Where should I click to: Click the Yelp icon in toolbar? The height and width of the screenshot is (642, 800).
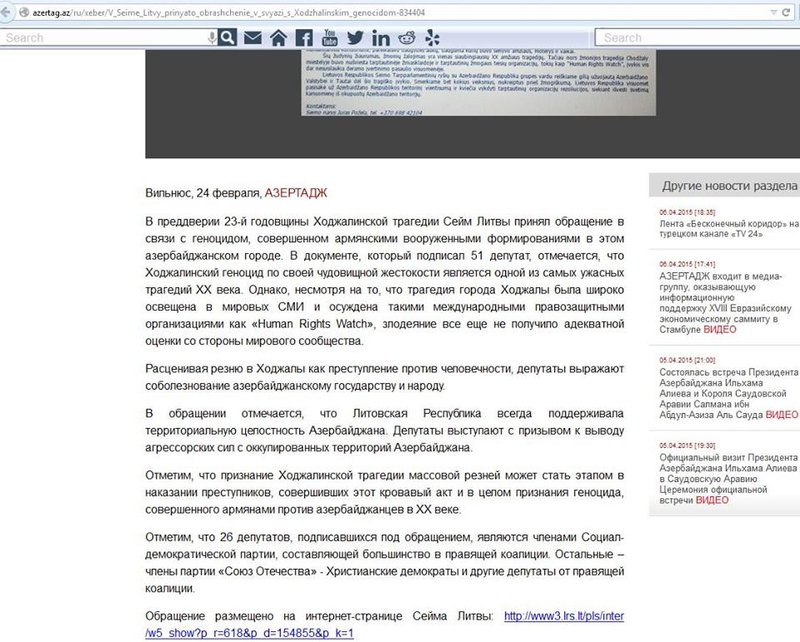tap(432, 38)
